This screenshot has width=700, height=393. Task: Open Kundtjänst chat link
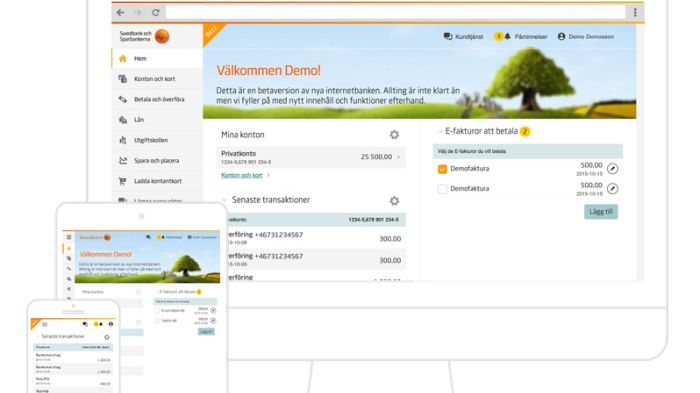tap(463, 37)
